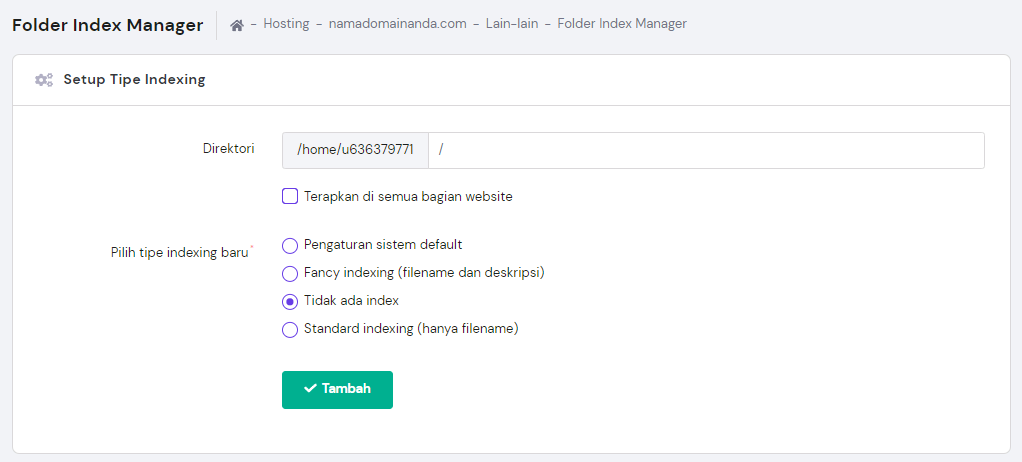This screenshot has width=1022, height=462.
Task: Click Folder Index Manager breadcrumb entry
Action: point(622,24)
